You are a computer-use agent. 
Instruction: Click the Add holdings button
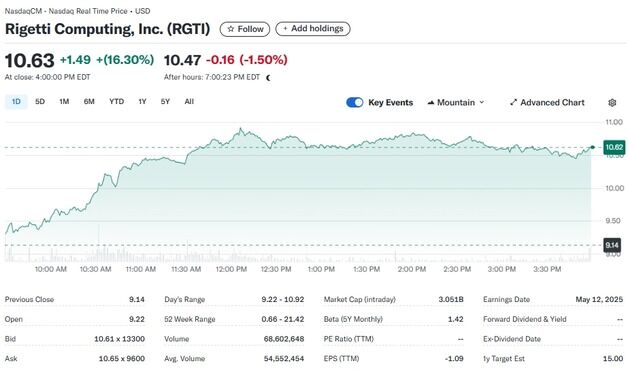[313, 29]
